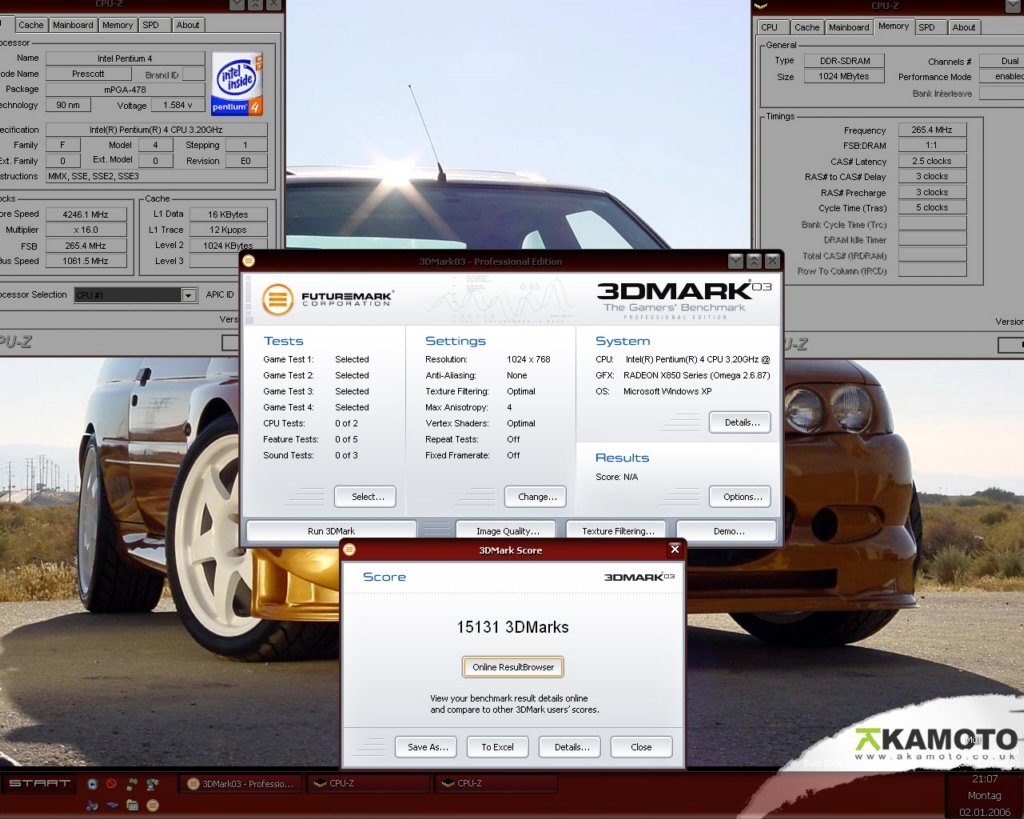The image size is (1024, 819).
Task: Launch the orange 3DMark quick launch icon
Action: coord(153,805)
